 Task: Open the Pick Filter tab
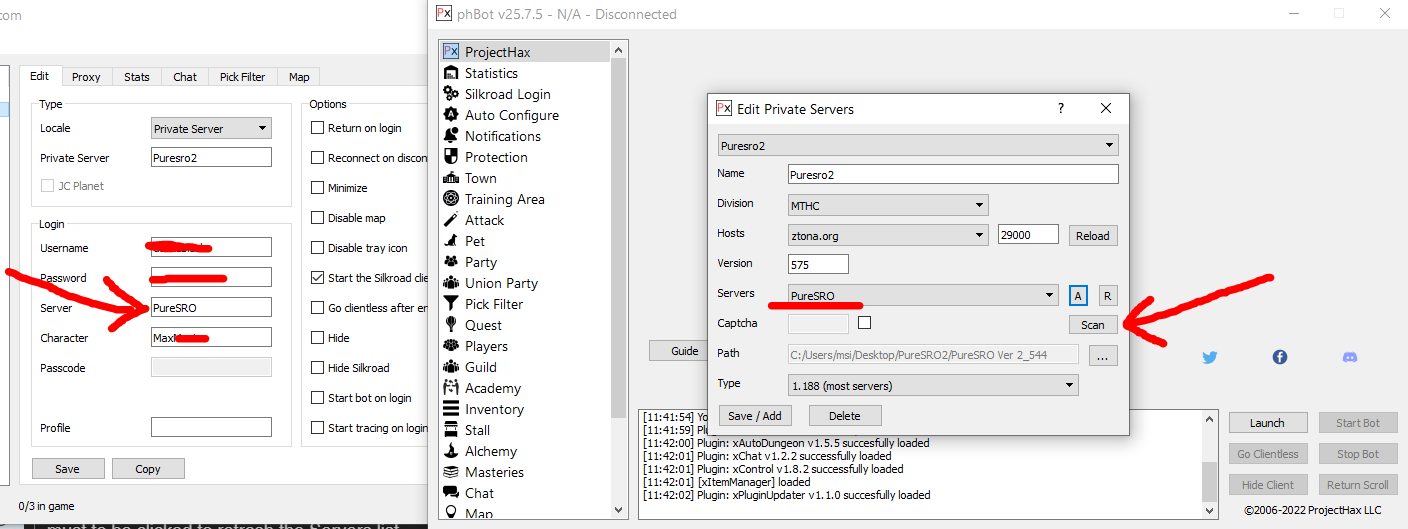point(243,77)
